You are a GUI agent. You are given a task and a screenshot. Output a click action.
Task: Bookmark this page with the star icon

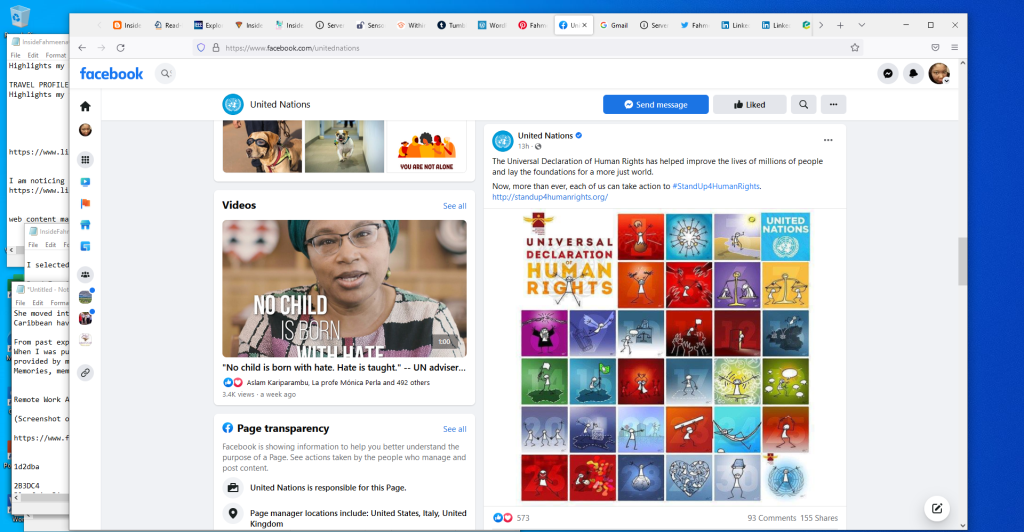coord(854,47)
